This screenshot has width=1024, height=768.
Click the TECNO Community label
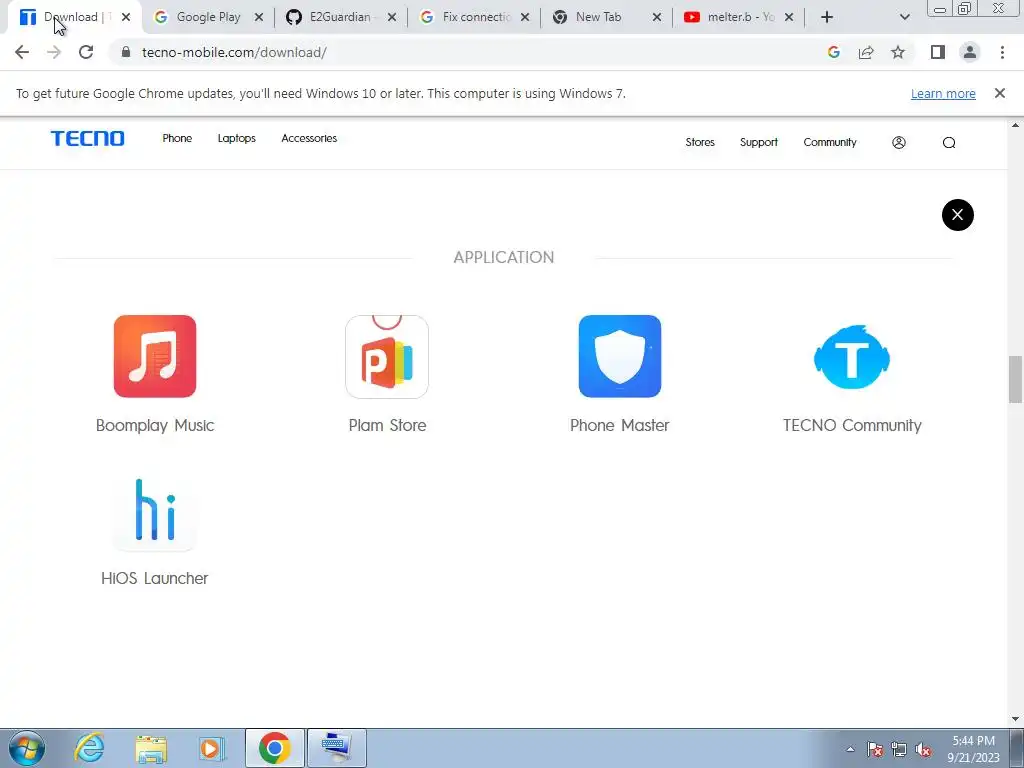pos(852,425)
